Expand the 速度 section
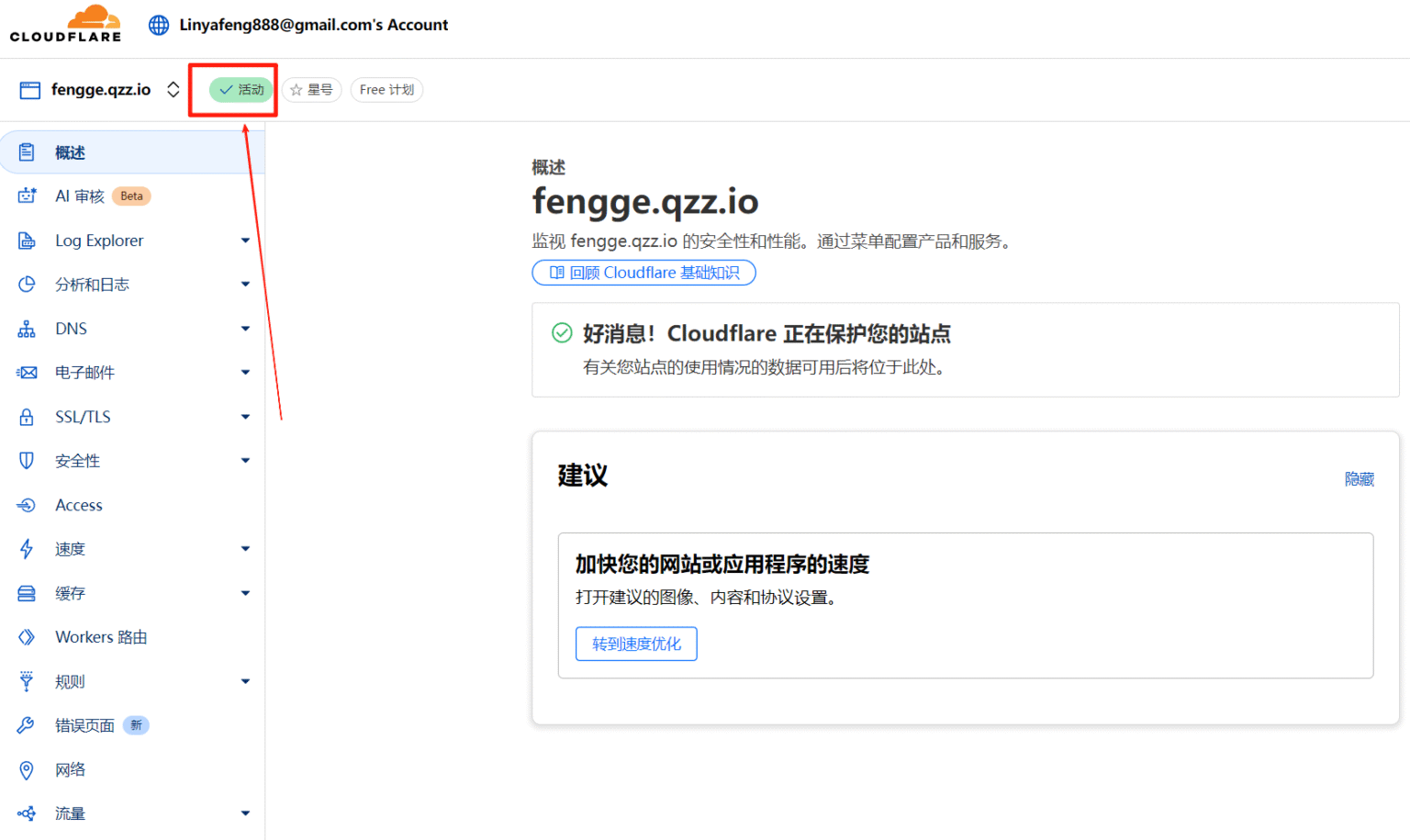The image size is (1410, 840). coord(245,548)
